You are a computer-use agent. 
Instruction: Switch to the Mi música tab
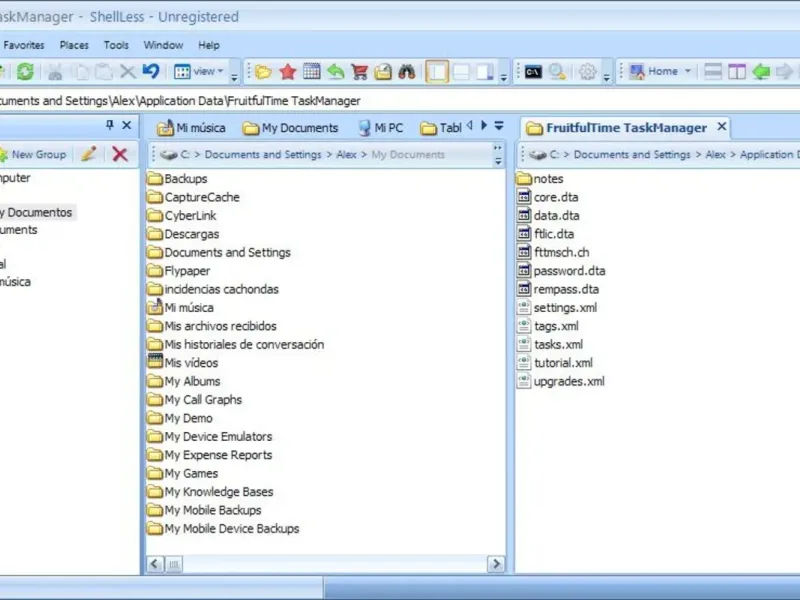(192, 128)
